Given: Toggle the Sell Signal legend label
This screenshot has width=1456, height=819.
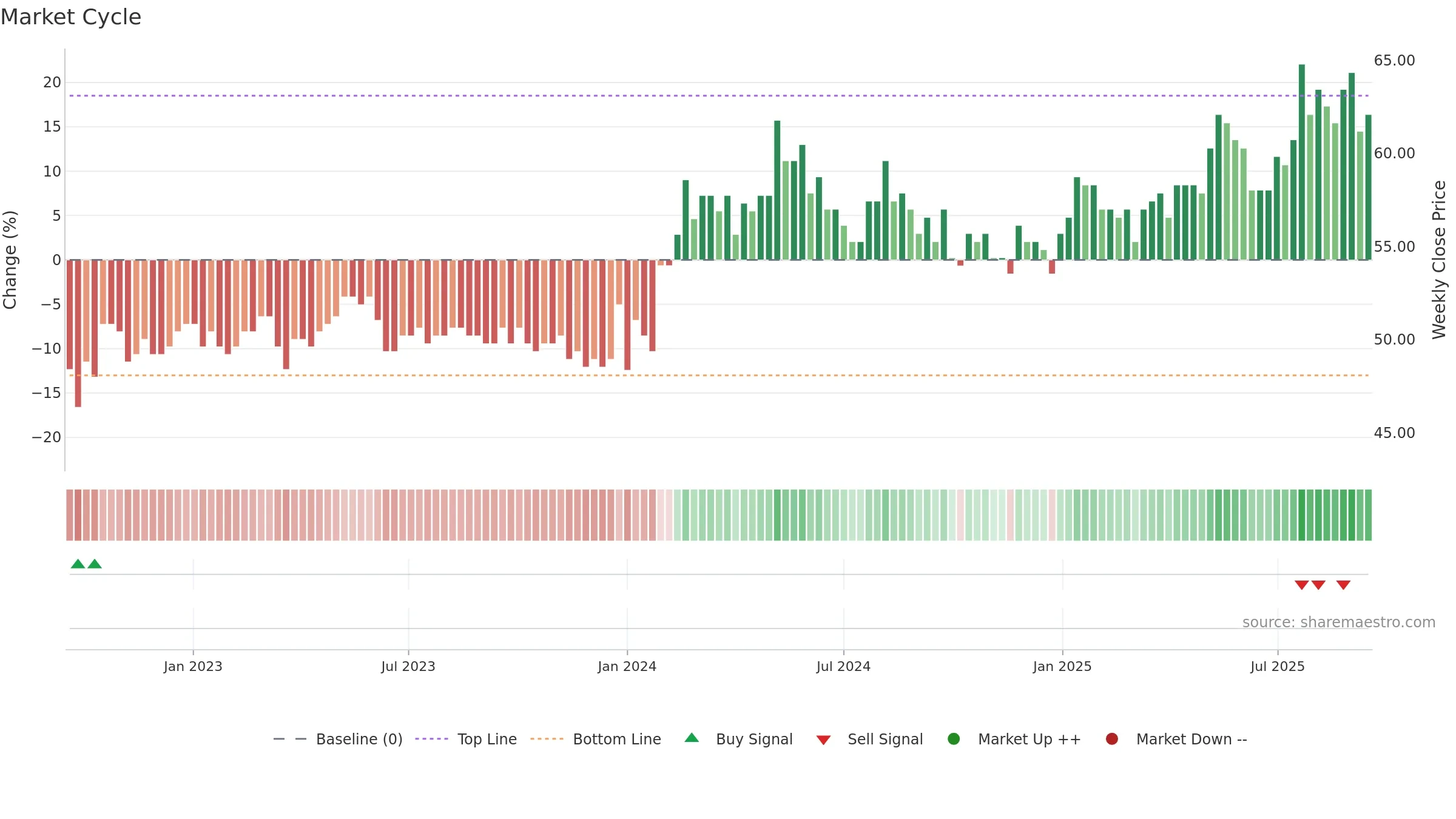Looking at the screenshot, I should (x=885, y=739).
